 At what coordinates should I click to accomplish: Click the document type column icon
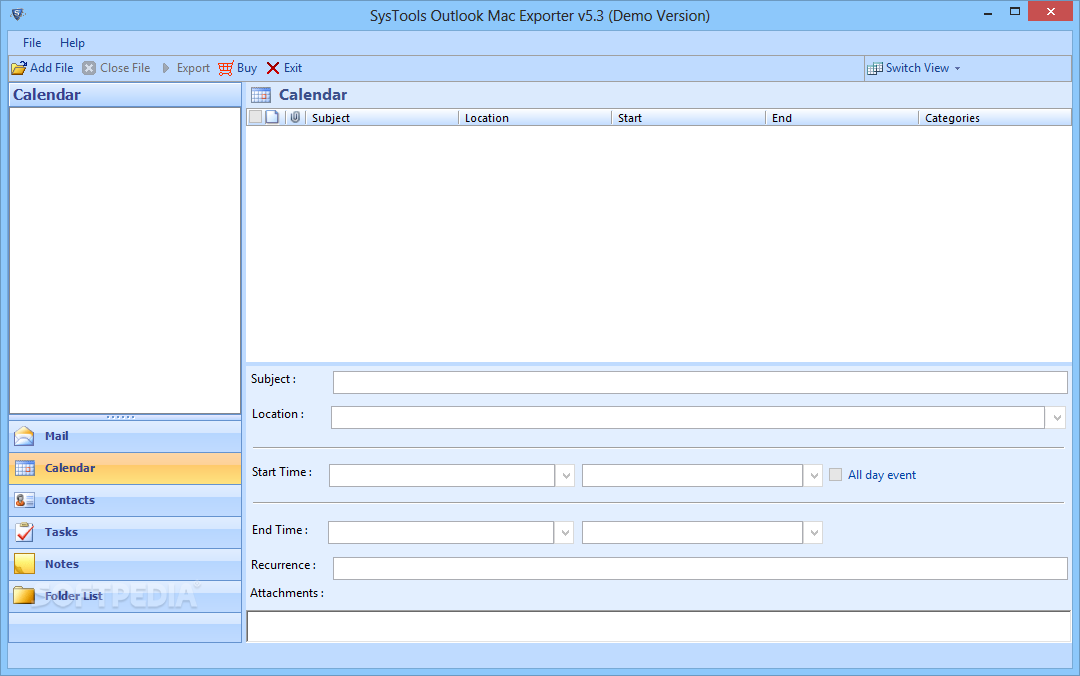(272, 117)
